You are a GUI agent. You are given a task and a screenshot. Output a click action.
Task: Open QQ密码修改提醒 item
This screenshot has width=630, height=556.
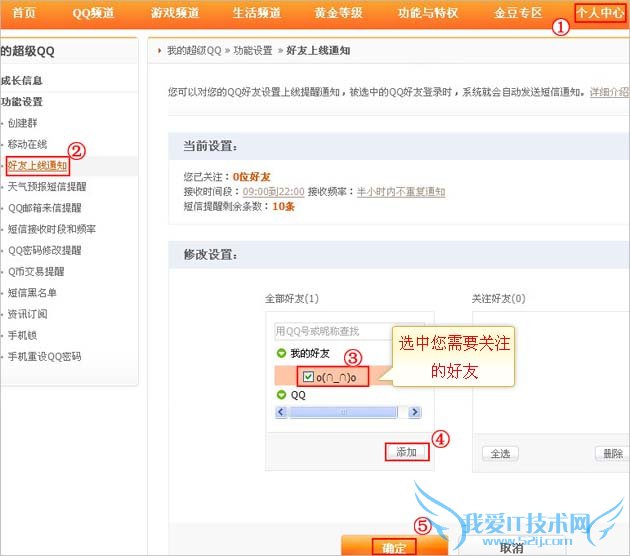click(x=45, y=250)
